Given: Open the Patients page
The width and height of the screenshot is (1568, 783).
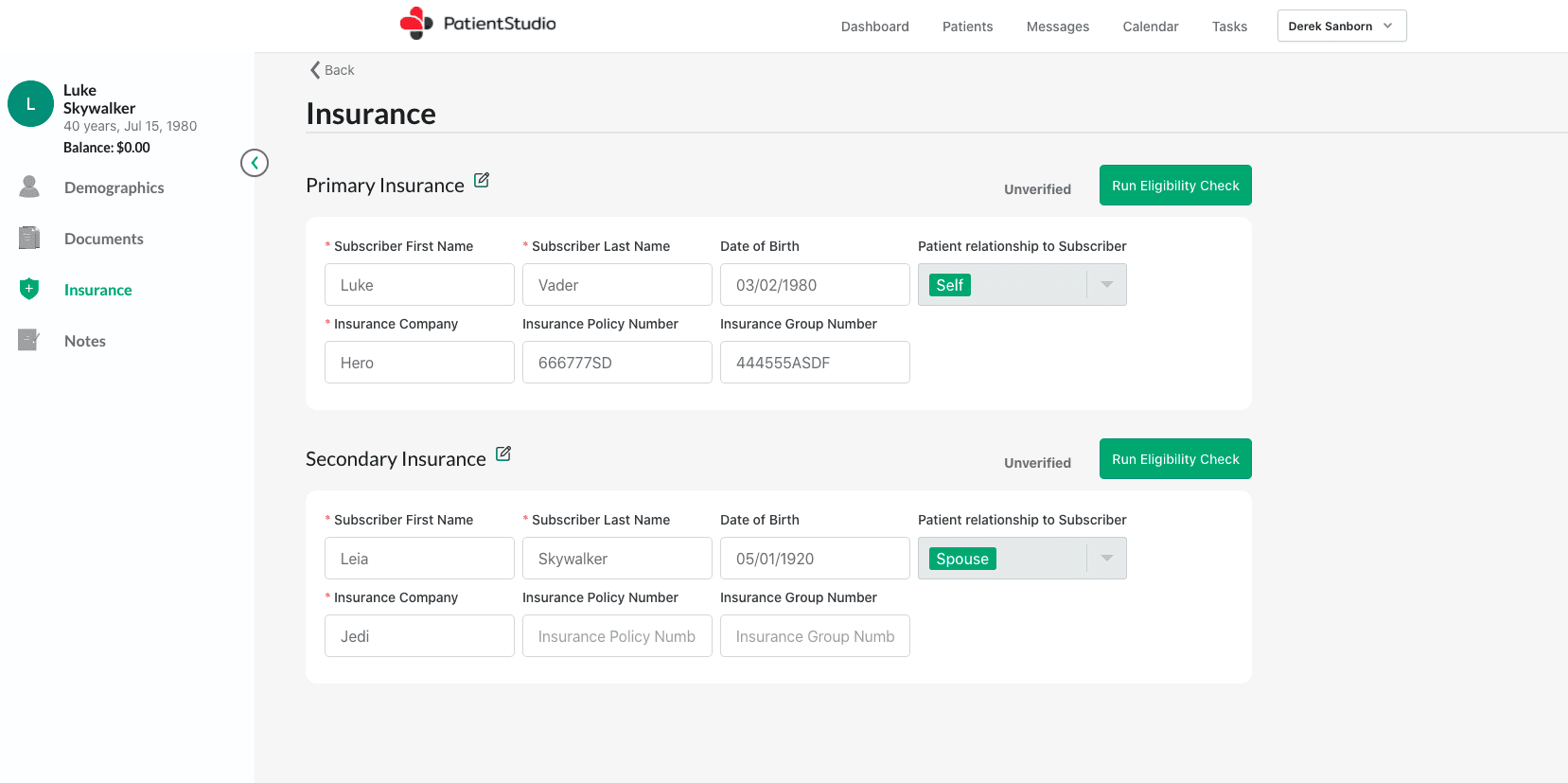Looking at the screenshot, I should coord(968,27).
